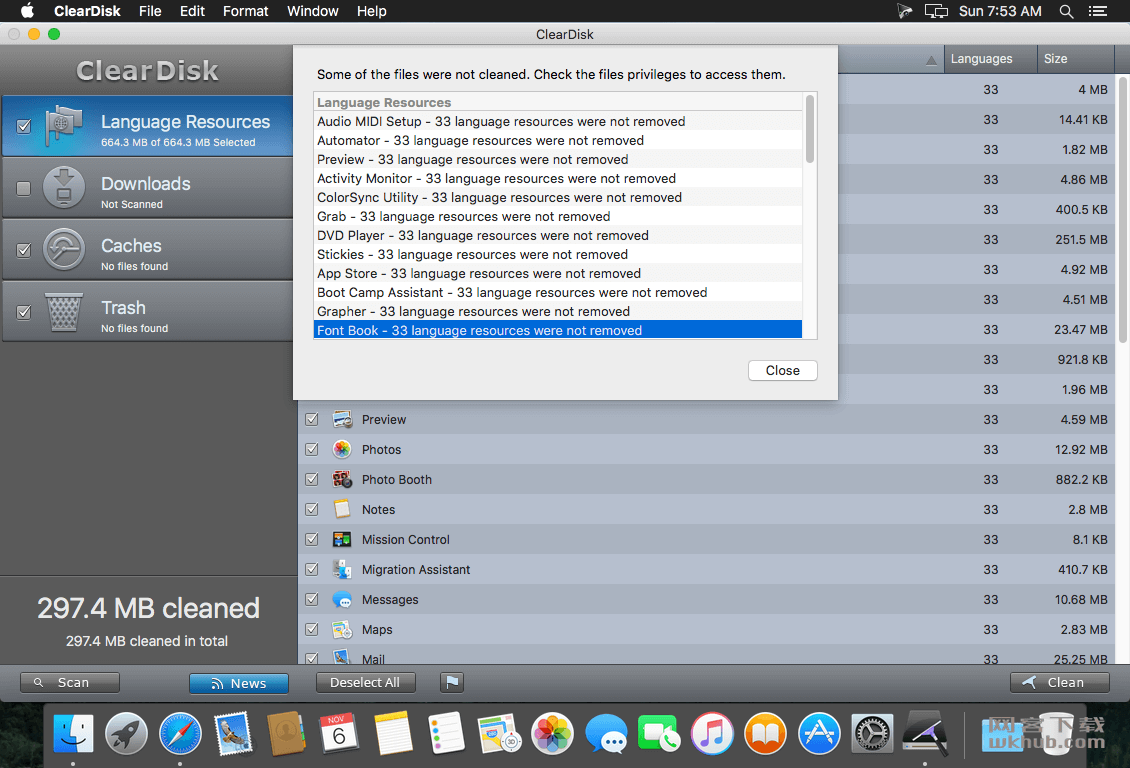Open App Store from the Dock
The width and height of the screenshot is (1130, 768).
point(819,734)
